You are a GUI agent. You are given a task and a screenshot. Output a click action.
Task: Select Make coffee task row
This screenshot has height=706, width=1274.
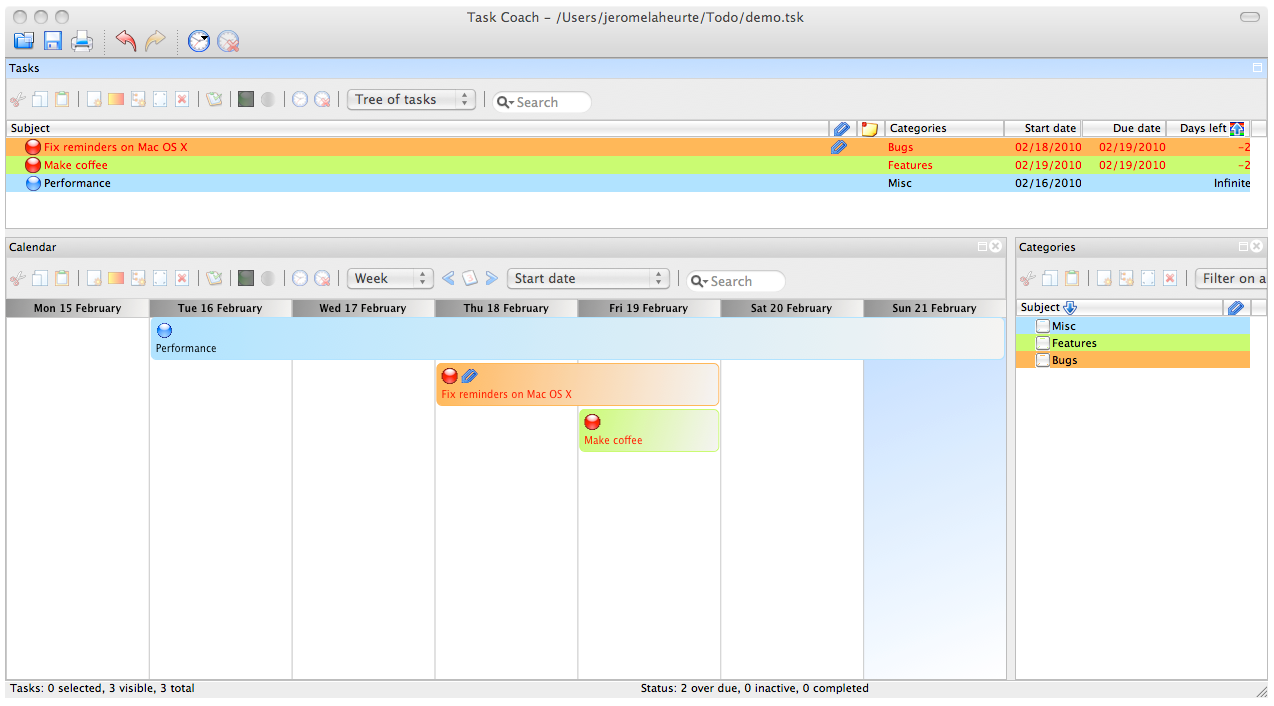coord(628,165)
